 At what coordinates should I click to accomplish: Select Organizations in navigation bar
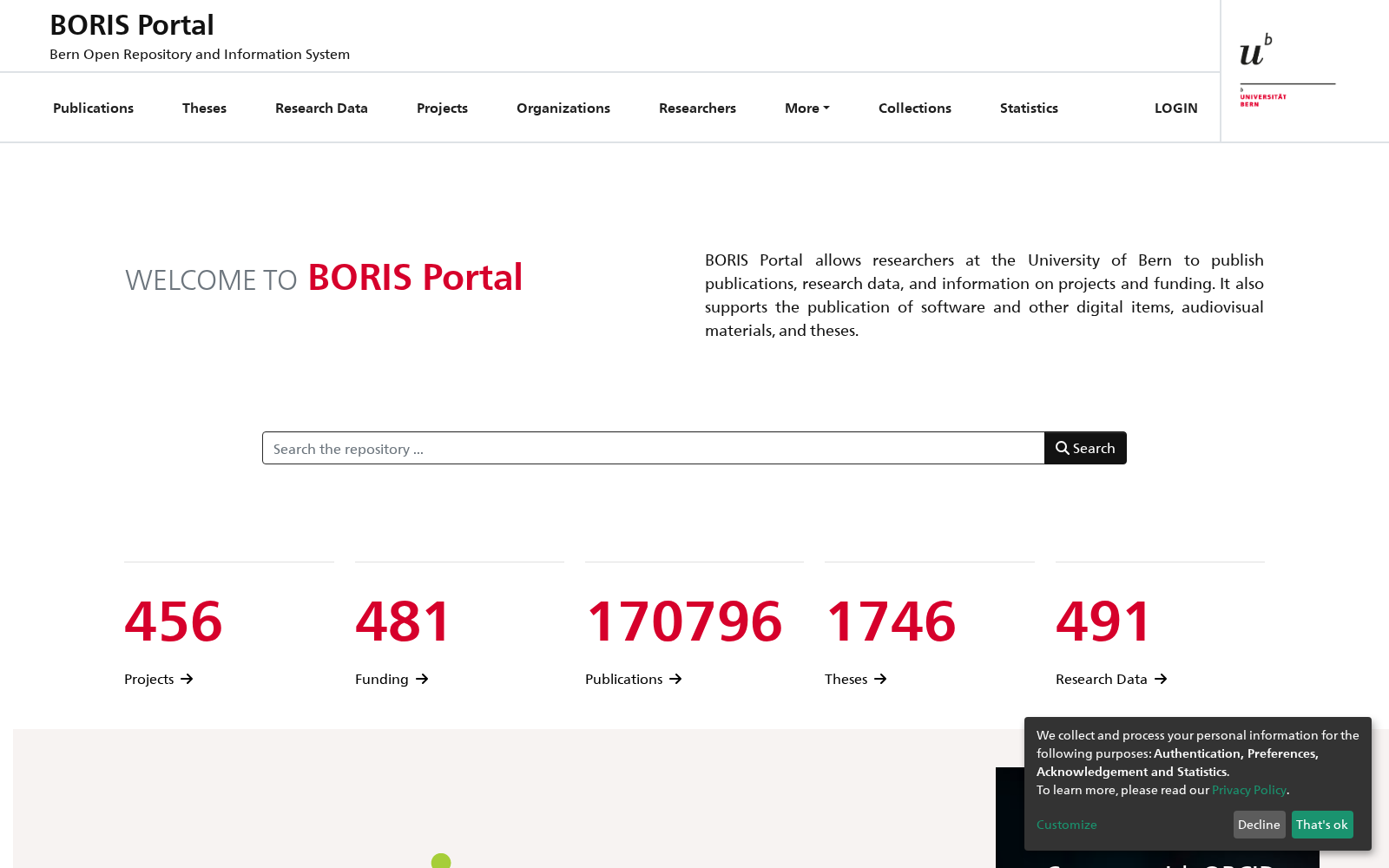563,108
